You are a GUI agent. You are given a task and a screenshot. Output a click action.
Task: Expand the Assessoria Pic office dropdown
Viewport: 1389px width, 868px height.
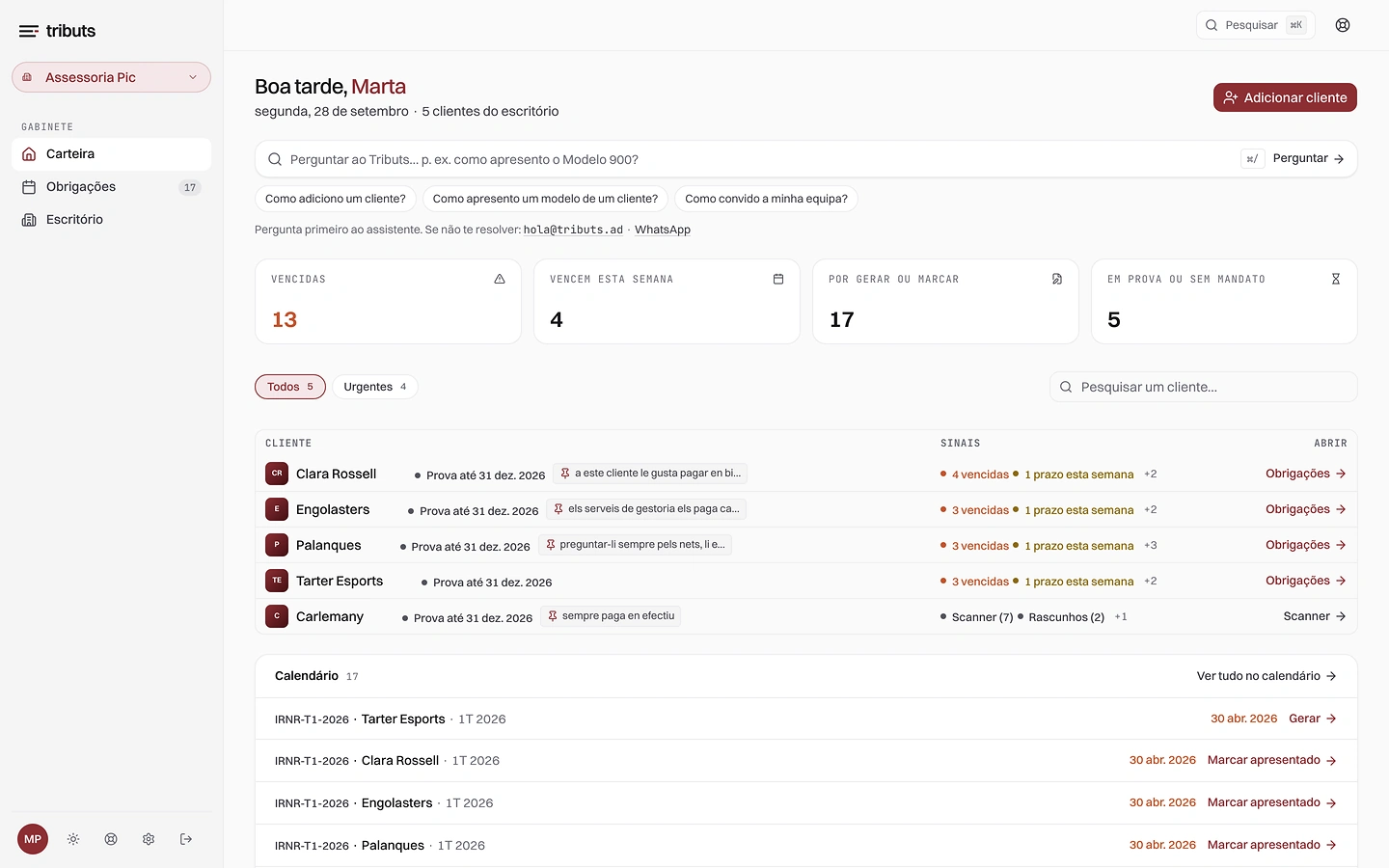pos(111,77)
